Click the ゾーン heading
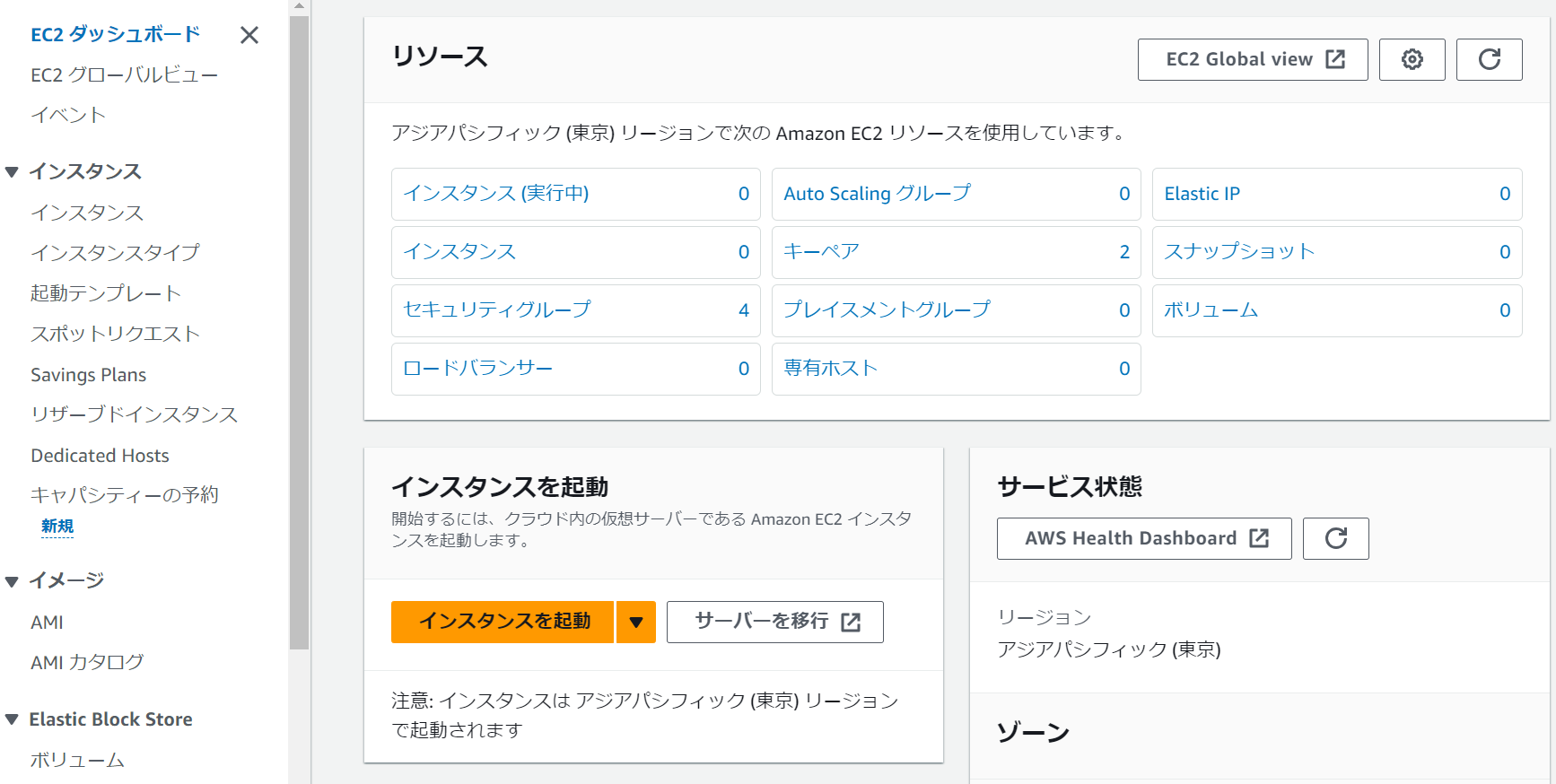This screenshot has width=1556, height=784. point(1033,733)
